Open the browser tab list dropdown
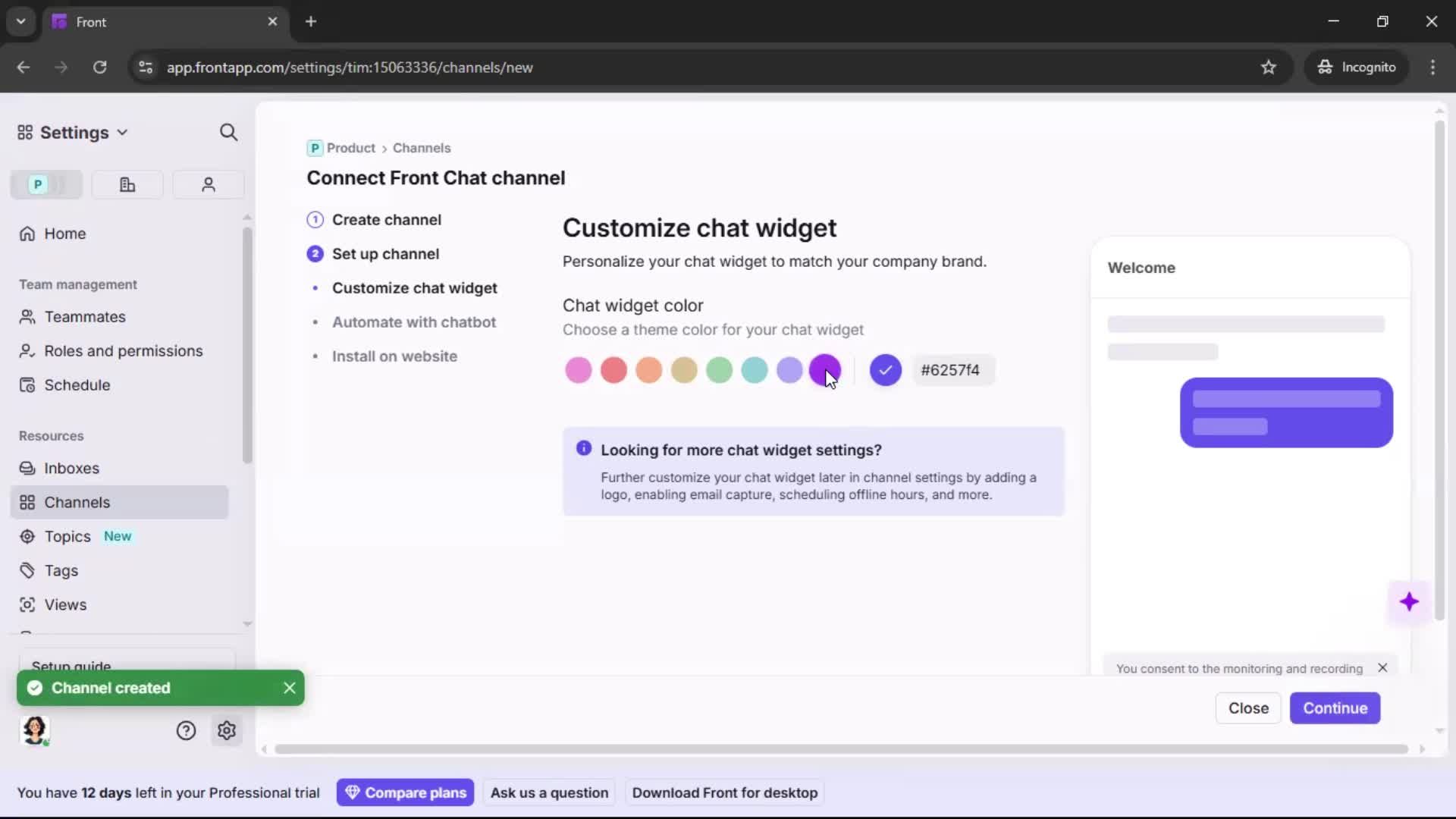Image resolution: width=1456 pixels, height=819 pixels. (21, 21)
